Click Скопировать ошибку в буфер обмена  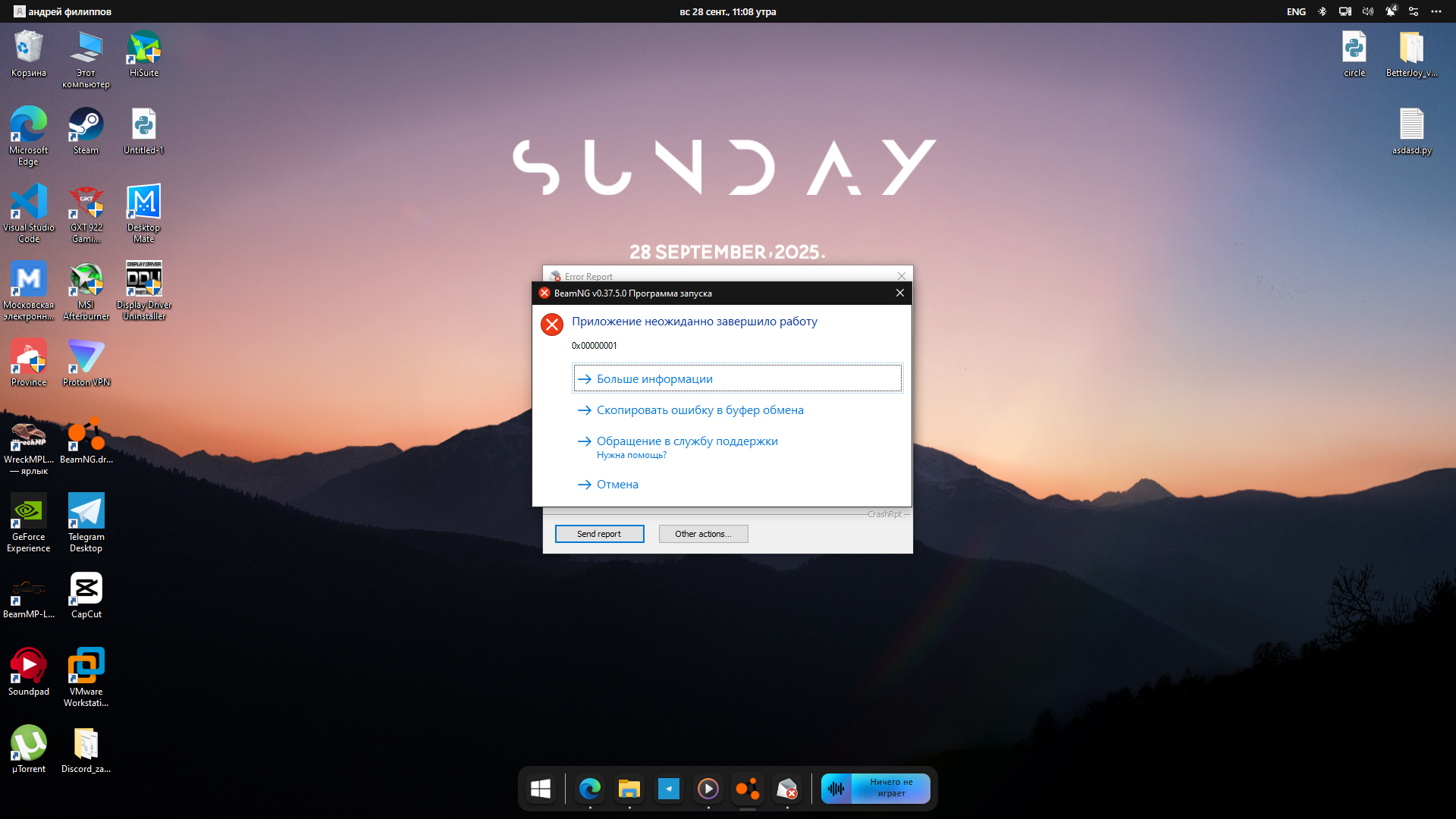[x=699, y=410]
